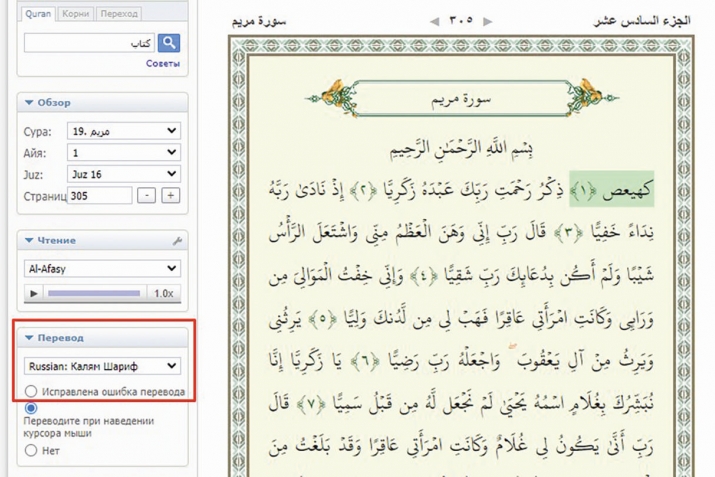Open the Советы link
715x477 pixels.
pyautogui.click(x=163, y=64)
